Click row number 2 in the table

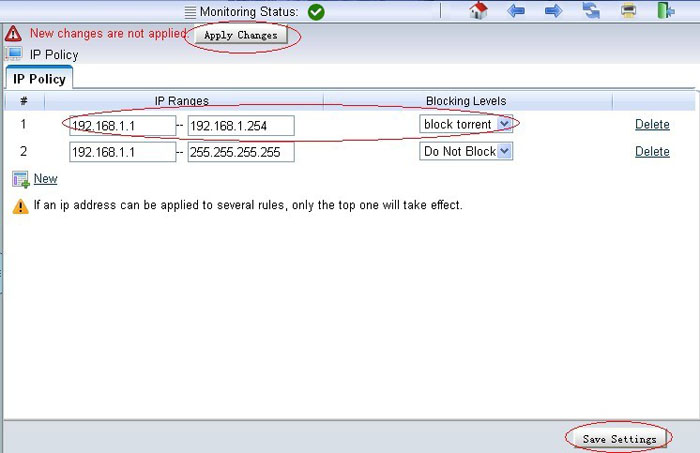[x=23, y=151]
